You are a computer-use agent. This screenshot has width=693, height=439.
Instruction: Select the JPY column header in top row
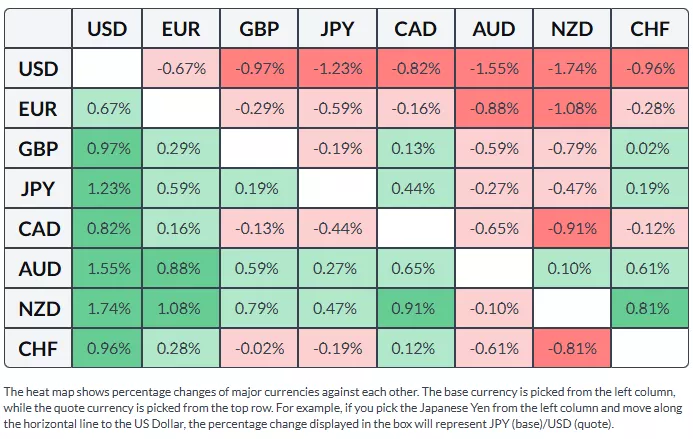(x=337, y=29)
